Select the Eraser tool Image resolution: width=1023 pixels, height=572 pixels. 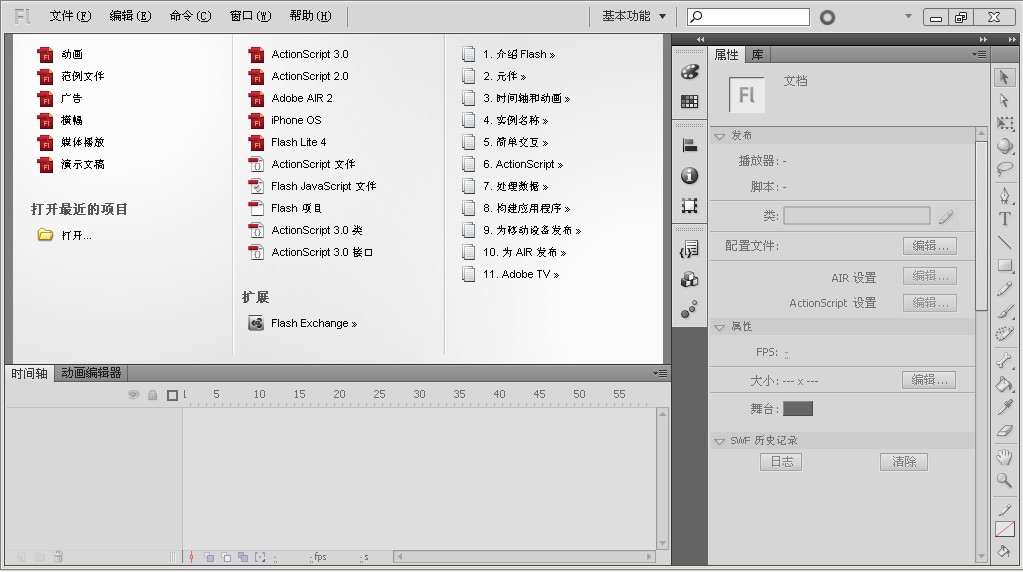[x=1005, y=430]
